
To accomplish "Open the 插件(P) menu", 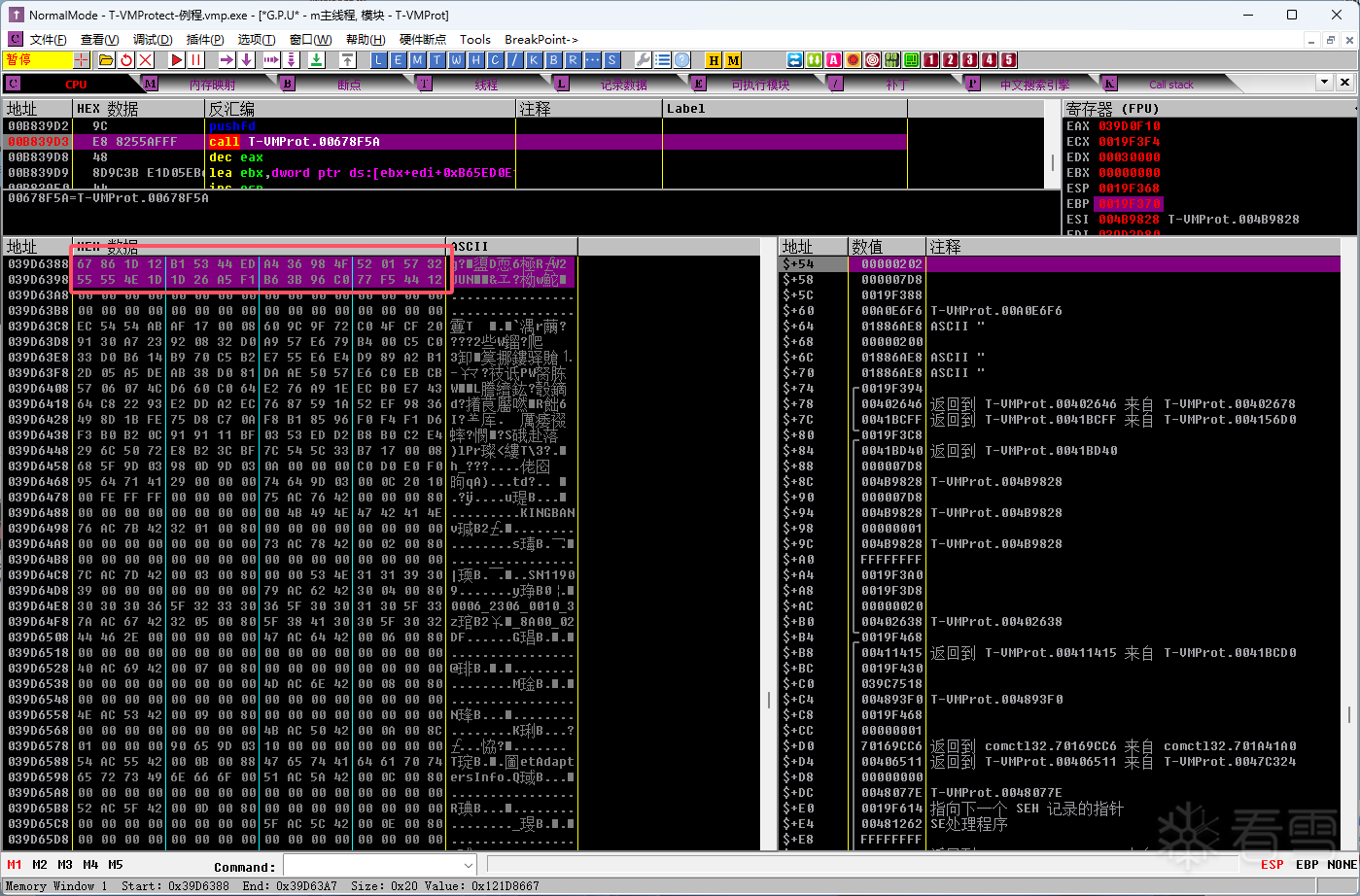I will [x=205, y=39].
